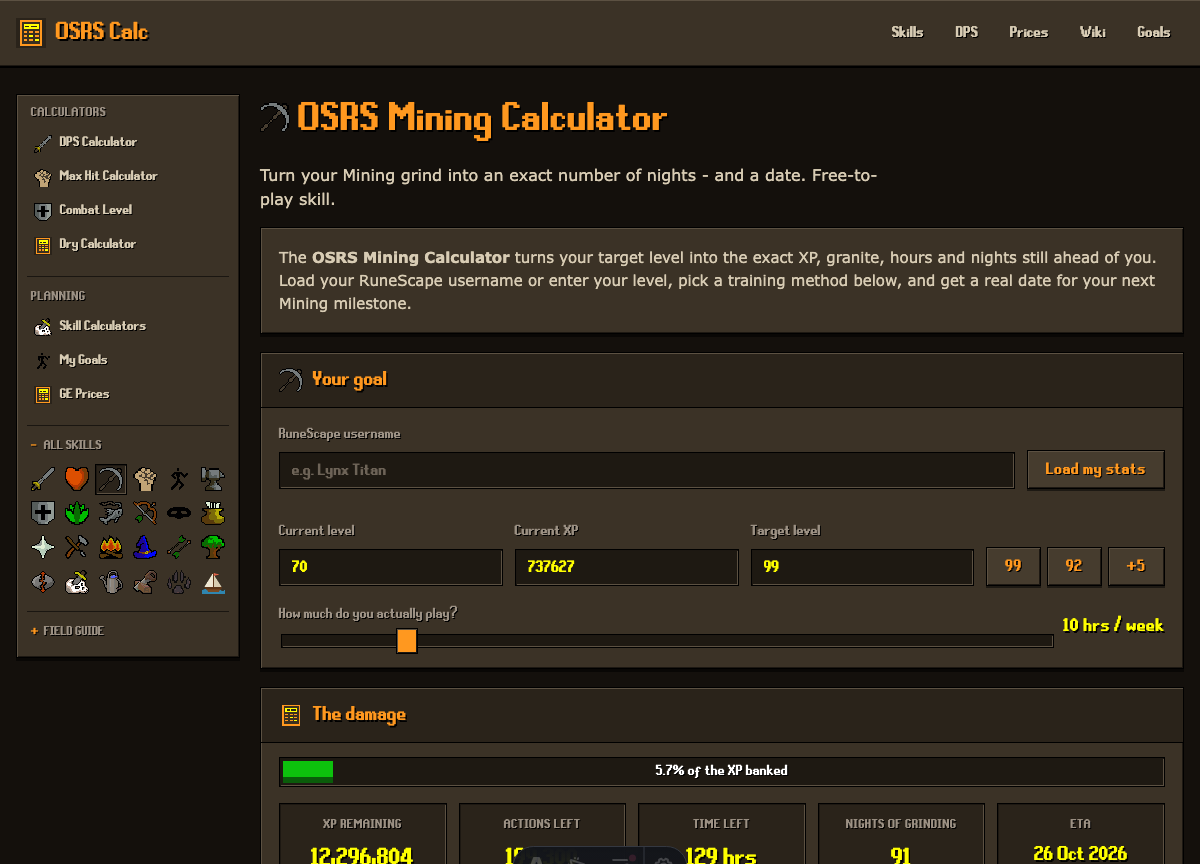
Task: Choose the Agility running man icon
Action: tap(179, 479)
